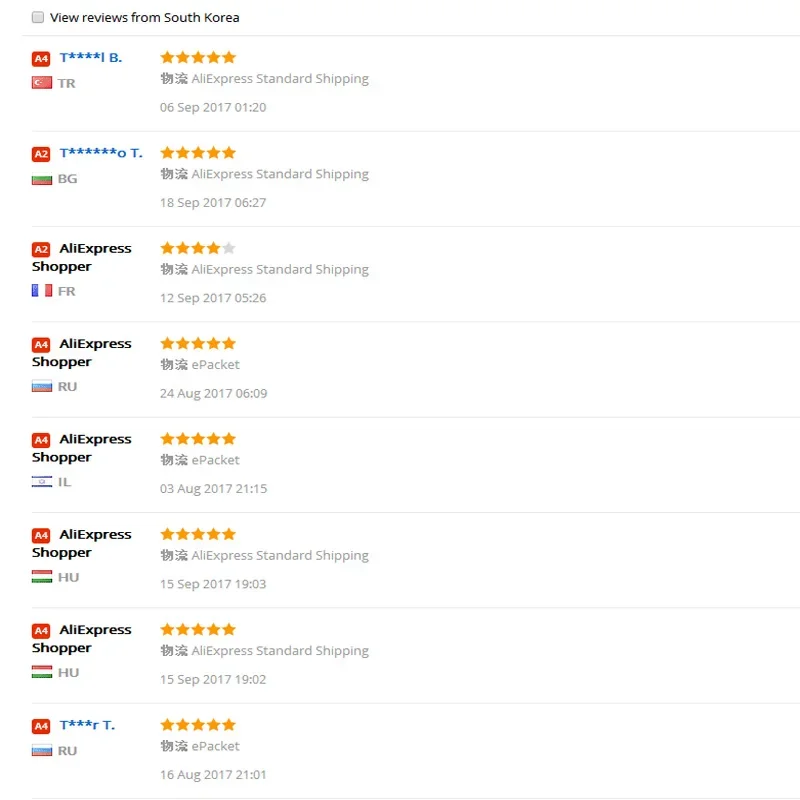Screen dimensions: 800x800
Task: Click the Israel flag icon
Action: coord(41,482)
